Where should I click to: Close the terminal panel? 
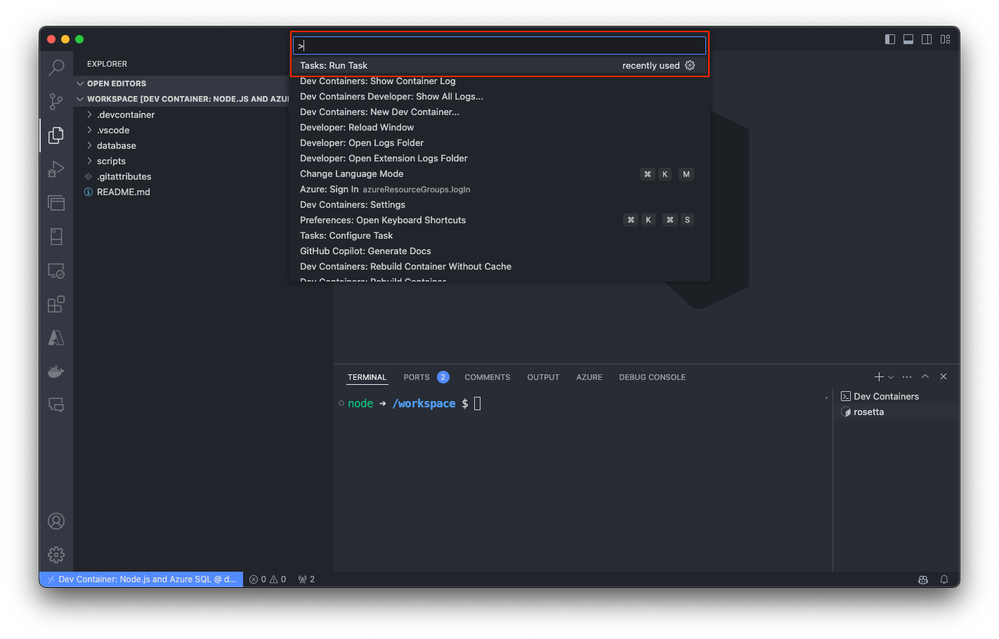point(944,377)
